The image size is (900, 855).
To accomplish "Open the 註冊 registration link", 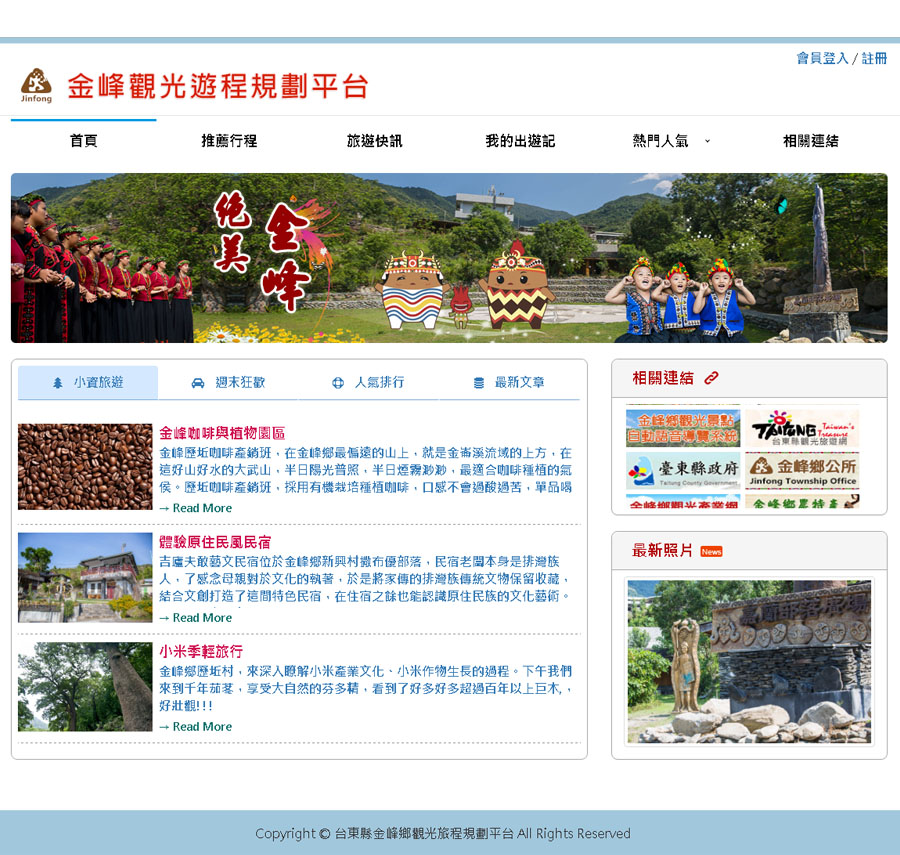I will point(874,58).
